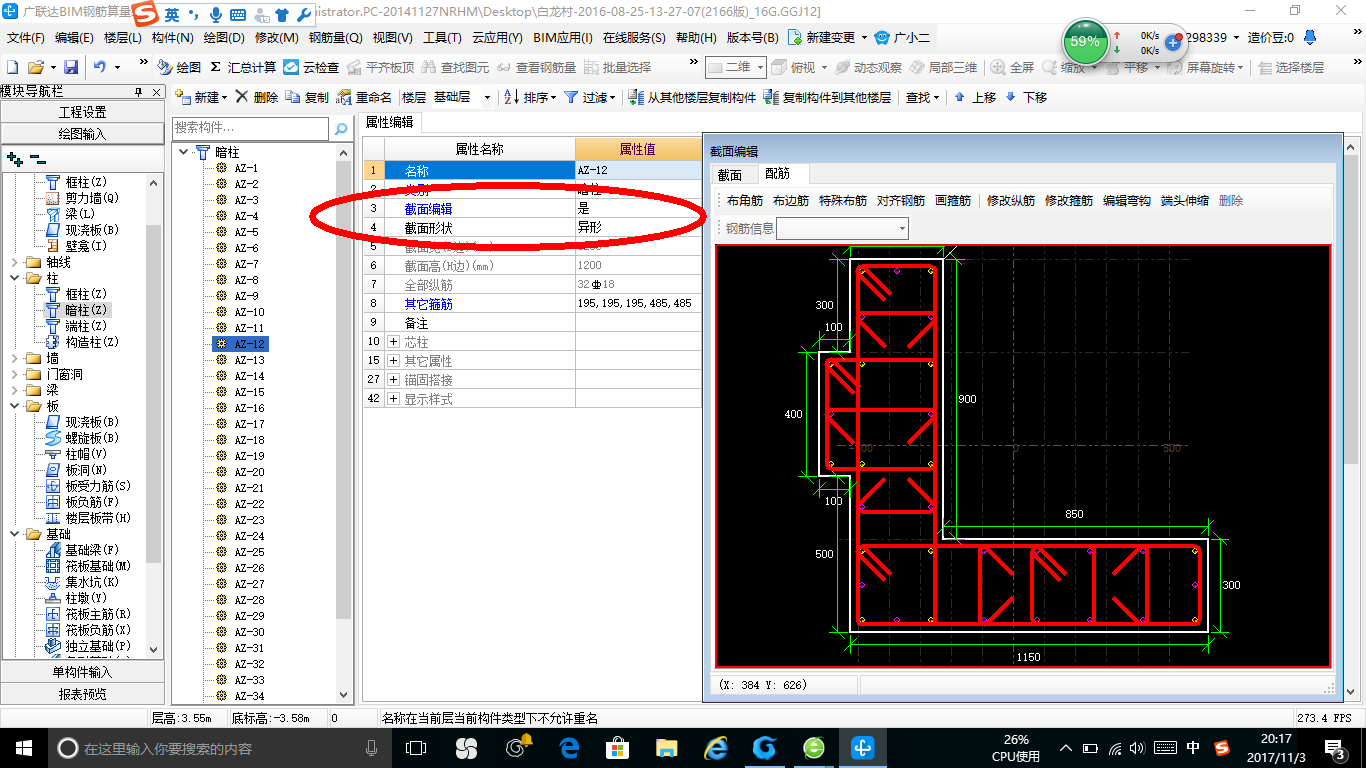Collapse the 暗柱 component list root
Image resolution: width=1366 pixels, height=768 pixels.
click(184, 152)
